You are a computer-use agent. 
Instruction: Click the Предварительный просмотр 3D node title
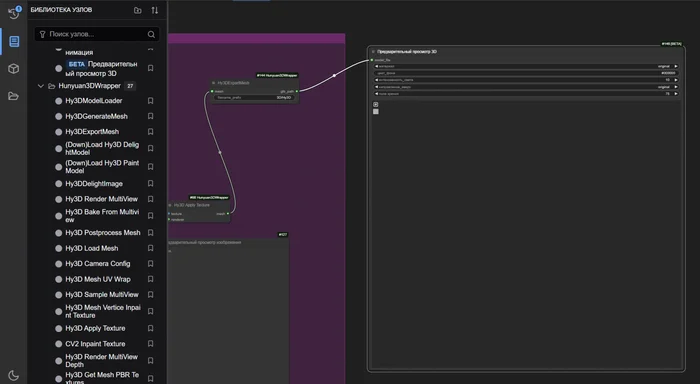pos(407,52)
